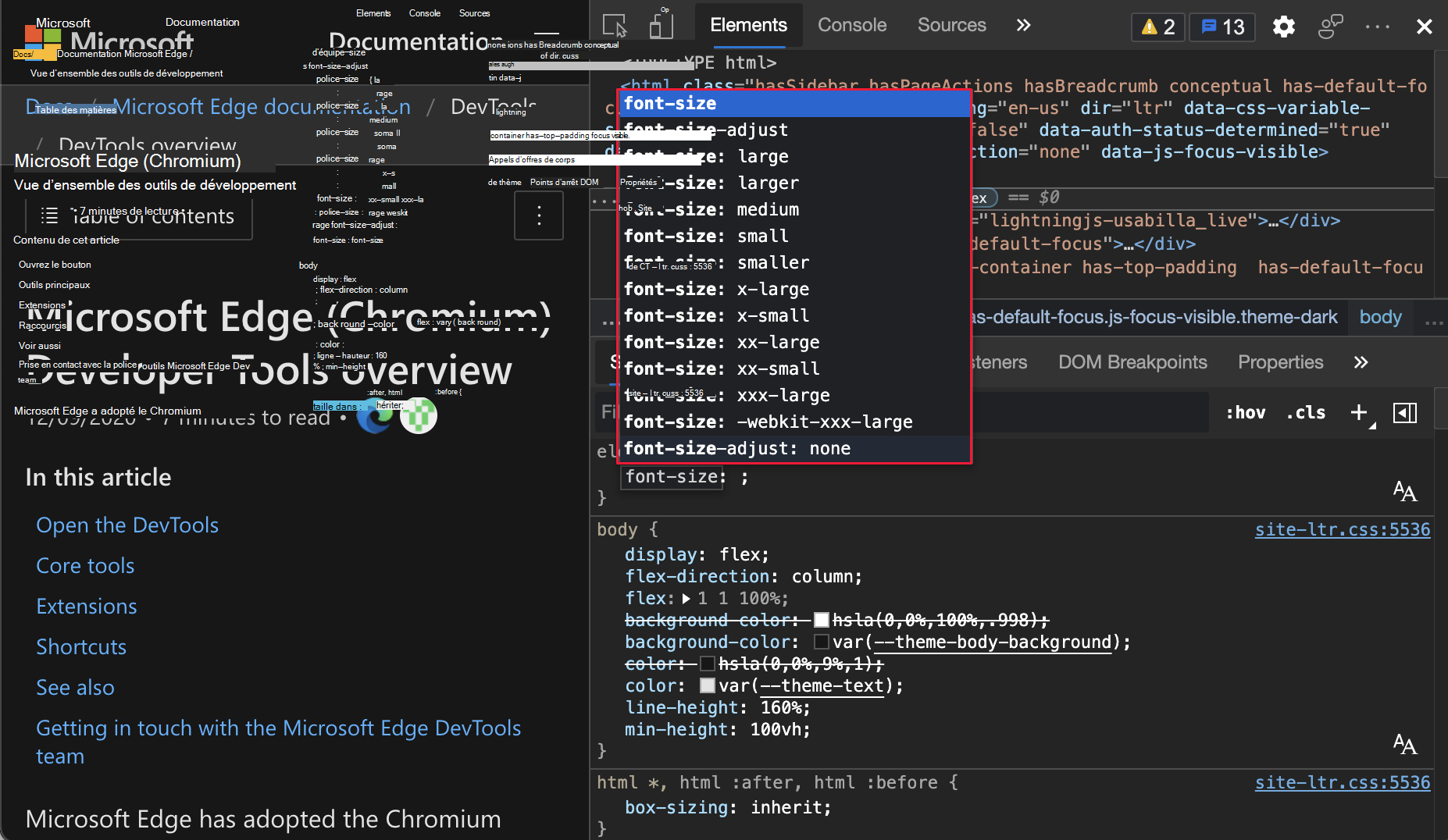
Task: Toggle the computed styles sidebar pane
Action: pos(1405,412)
